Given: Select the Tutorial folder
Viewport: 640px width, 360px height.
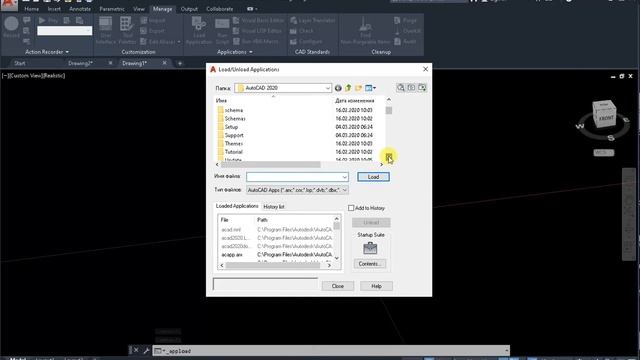Looking at the screenshot, I should pos(233,152).
